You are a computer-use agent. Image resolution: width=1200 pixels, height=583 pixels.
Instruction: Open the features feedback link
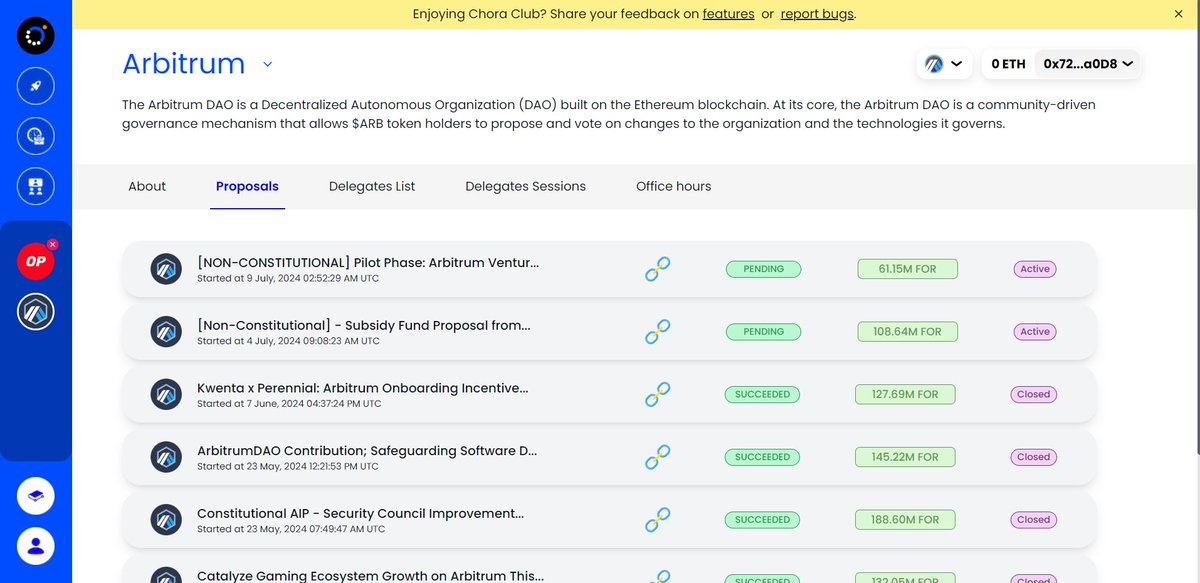729,14
